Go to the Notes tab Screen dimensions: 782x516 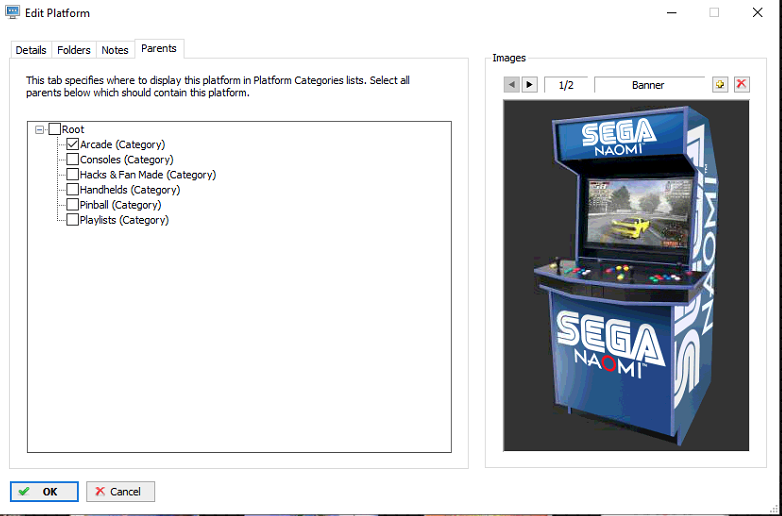tap(115, 50)
